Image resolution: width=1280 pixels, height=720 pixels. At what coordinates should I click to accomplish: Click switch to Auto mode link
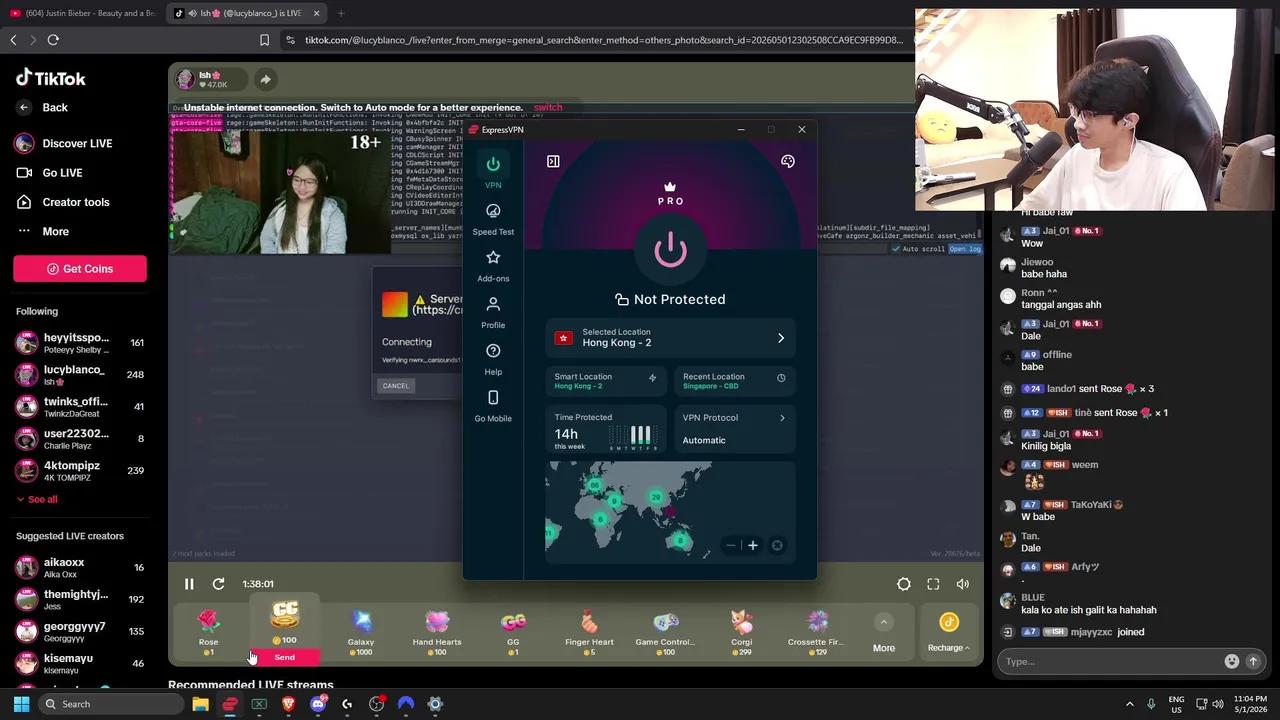548,107
